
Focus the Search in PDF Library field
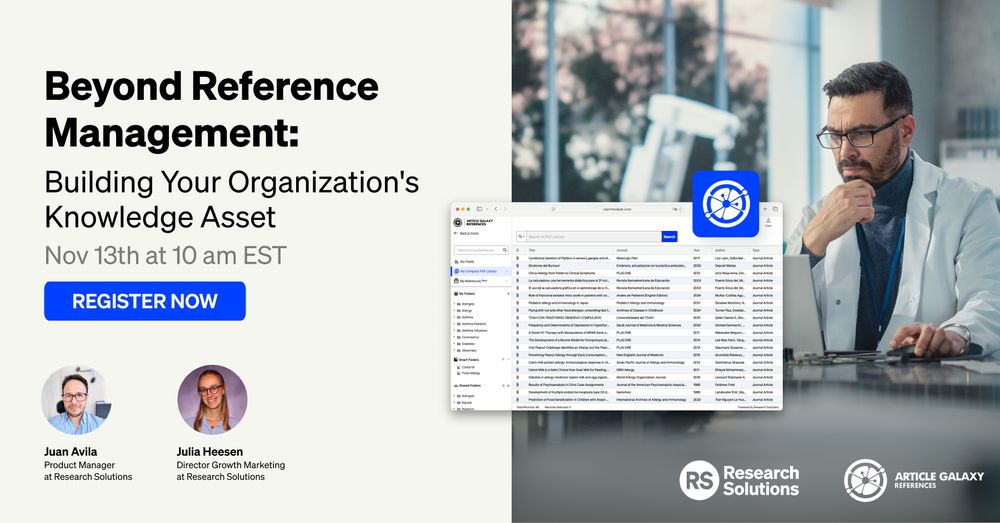point(594,237)
